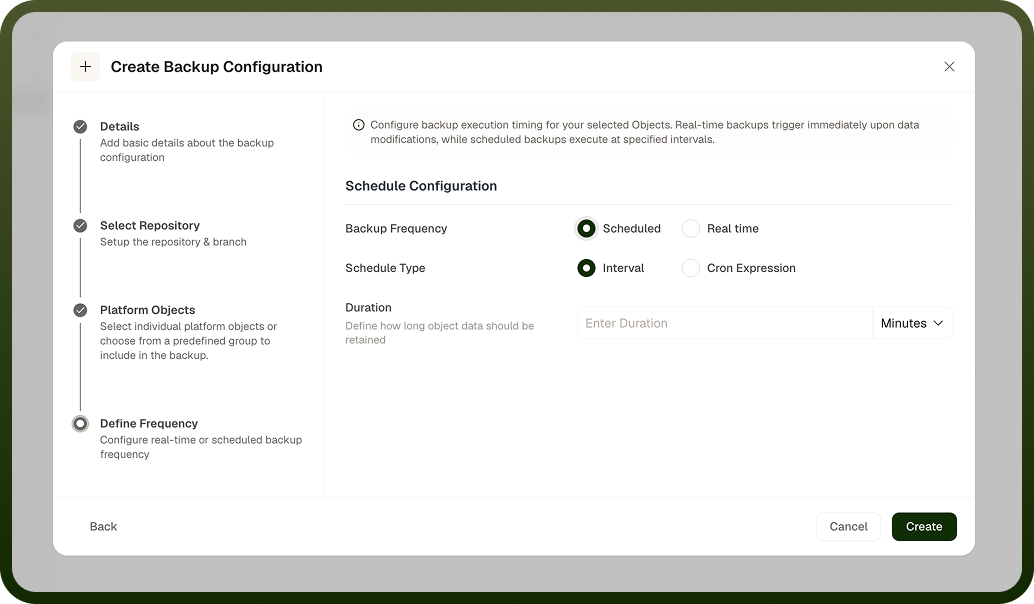Click the info icon in the notice banner

(359, 125)
